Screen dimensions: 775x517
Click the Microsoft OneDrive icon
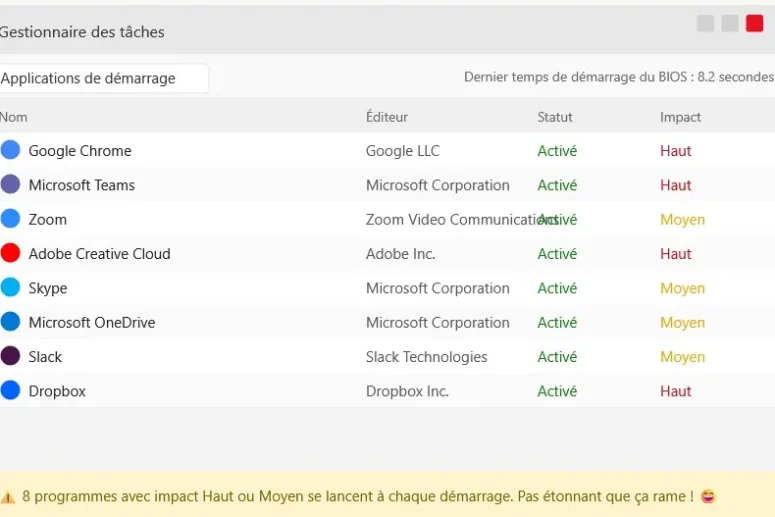tap(10, 321)
